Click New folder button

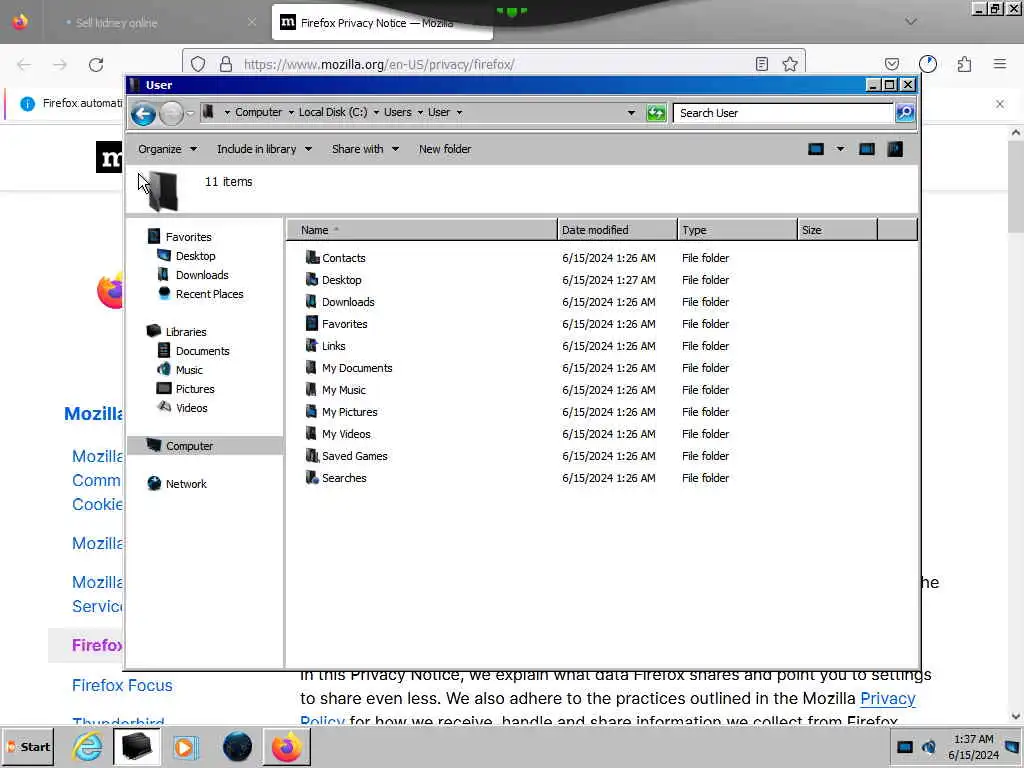(x=445, y=149)
